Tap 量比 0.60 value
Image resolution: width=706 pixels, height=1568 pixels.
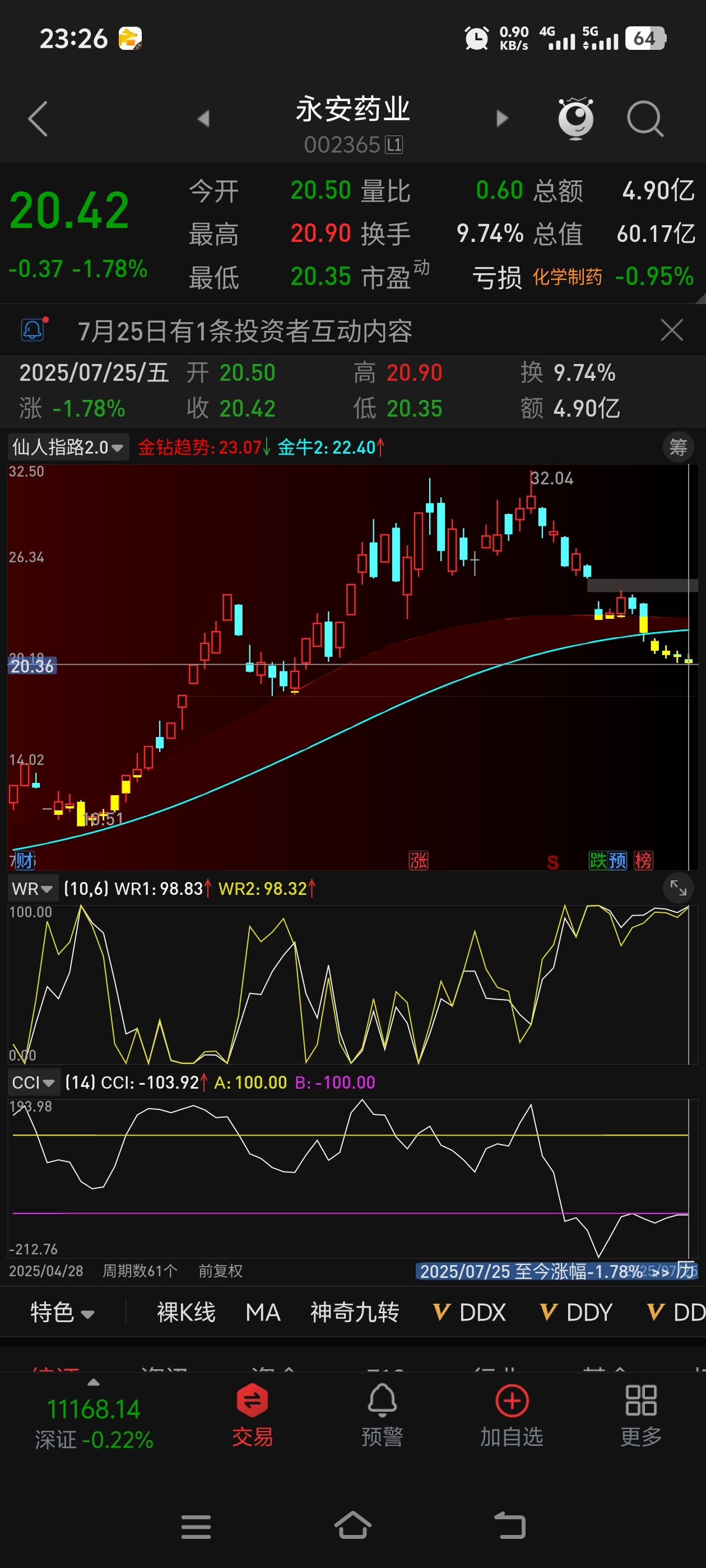442,190
